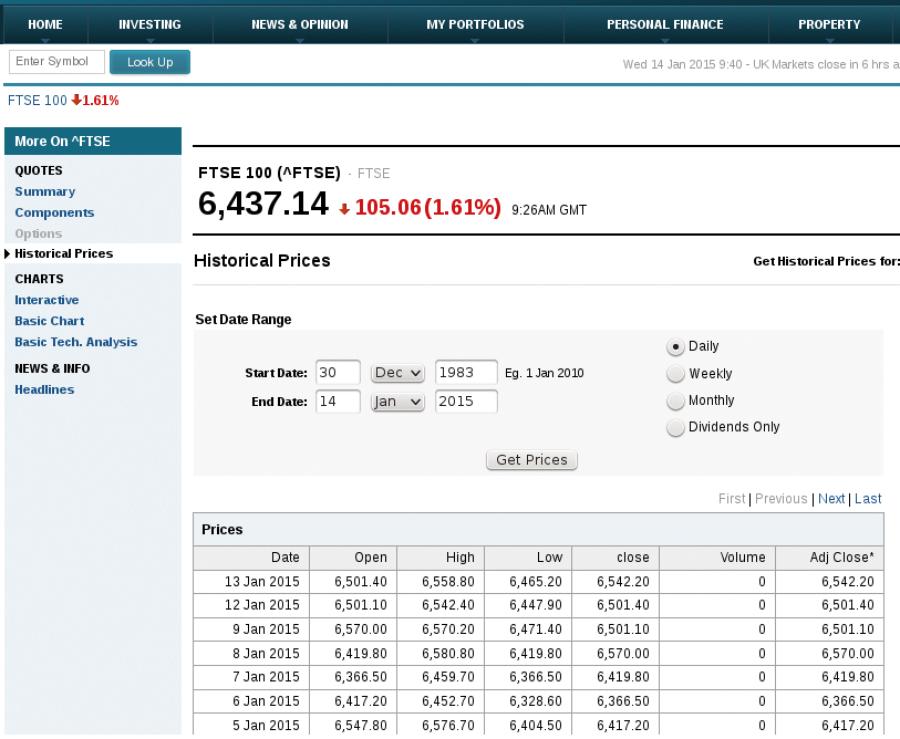Select the Monthly radio button

676,400
